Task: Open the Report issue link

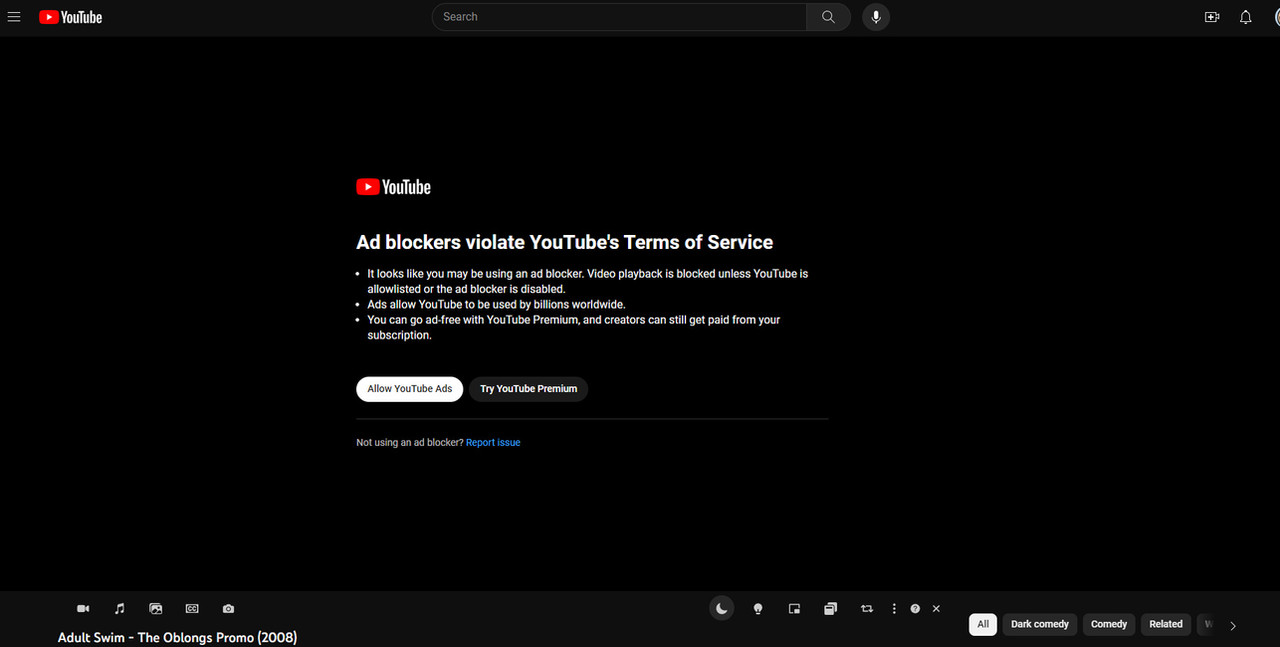Action: (493, 443)
